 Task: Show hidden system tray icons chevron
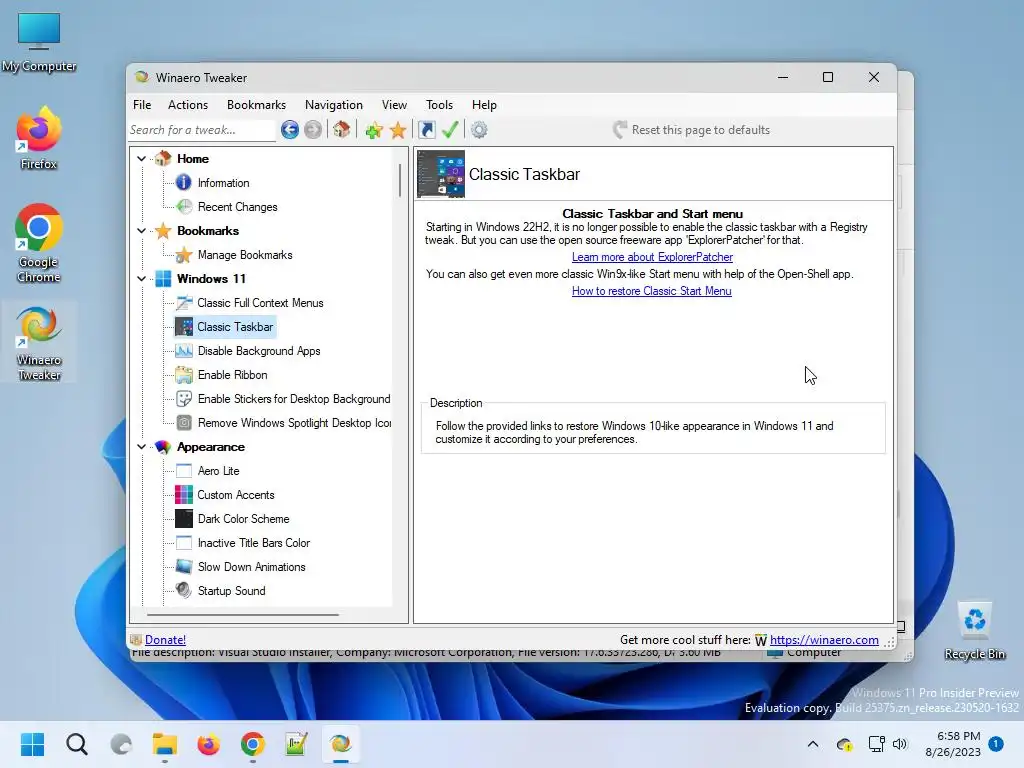coord(813,744)
